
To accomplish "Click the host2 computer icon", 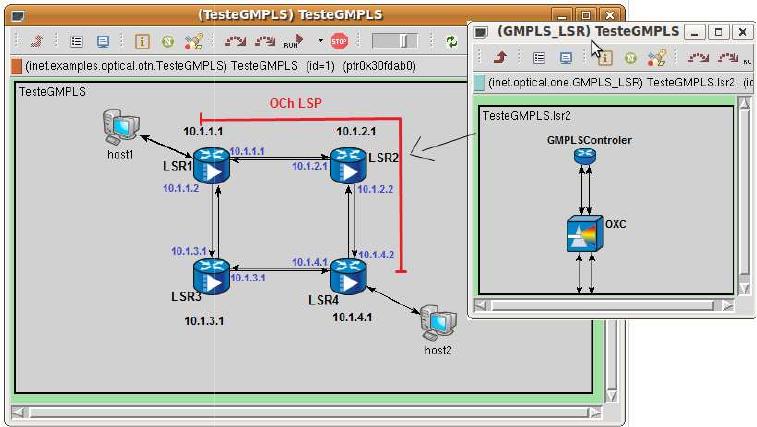I will click(x=437, y=322).
